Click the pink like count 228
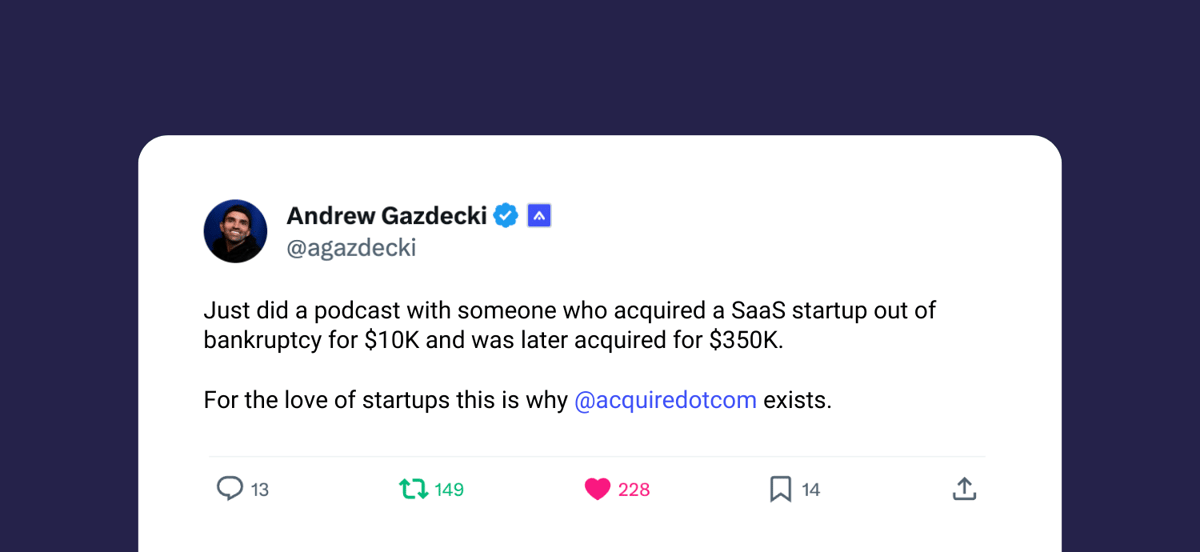The height and width of the screenshot is (552, 1200). point(634,490)
